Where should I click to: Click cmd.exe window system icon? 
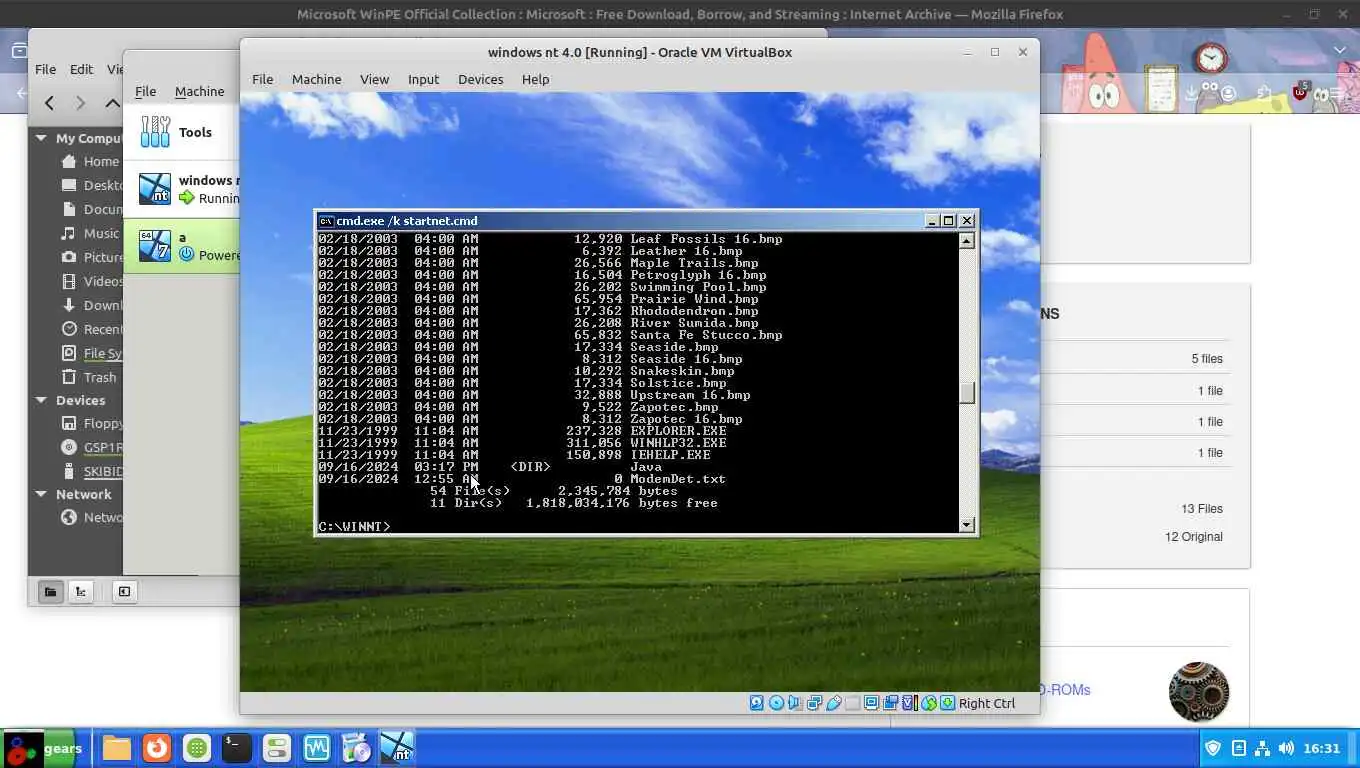(x=326, y=221)
